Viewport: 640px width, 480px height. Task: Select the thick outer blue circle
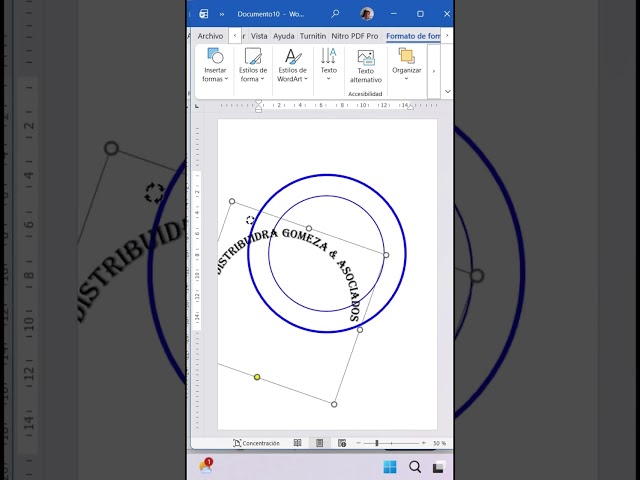(x=327, y=176)
